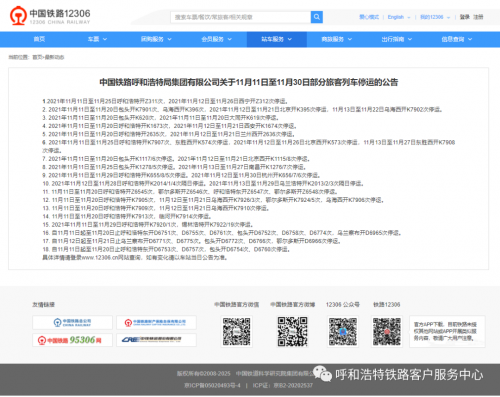Open the 中国铁路 95306 freight site logo
The height and width of the screenshot is (397, 500).
pos(72,340)
